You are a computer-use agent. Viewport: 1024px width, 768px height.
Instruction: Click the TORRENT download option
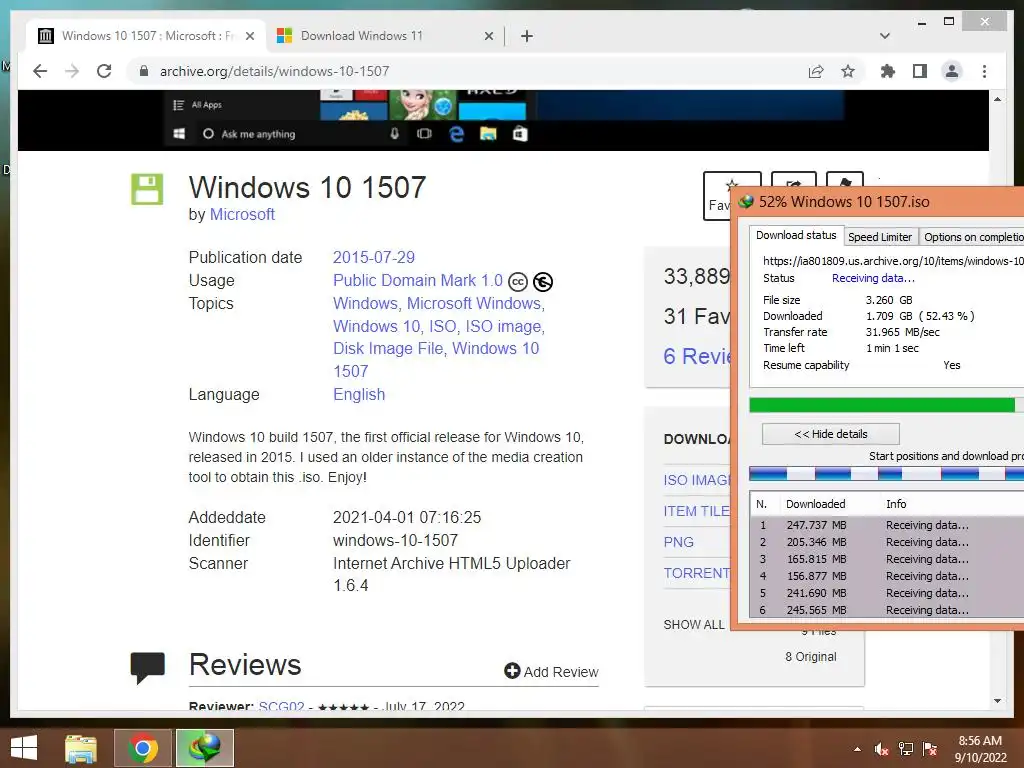coord(696,573)
